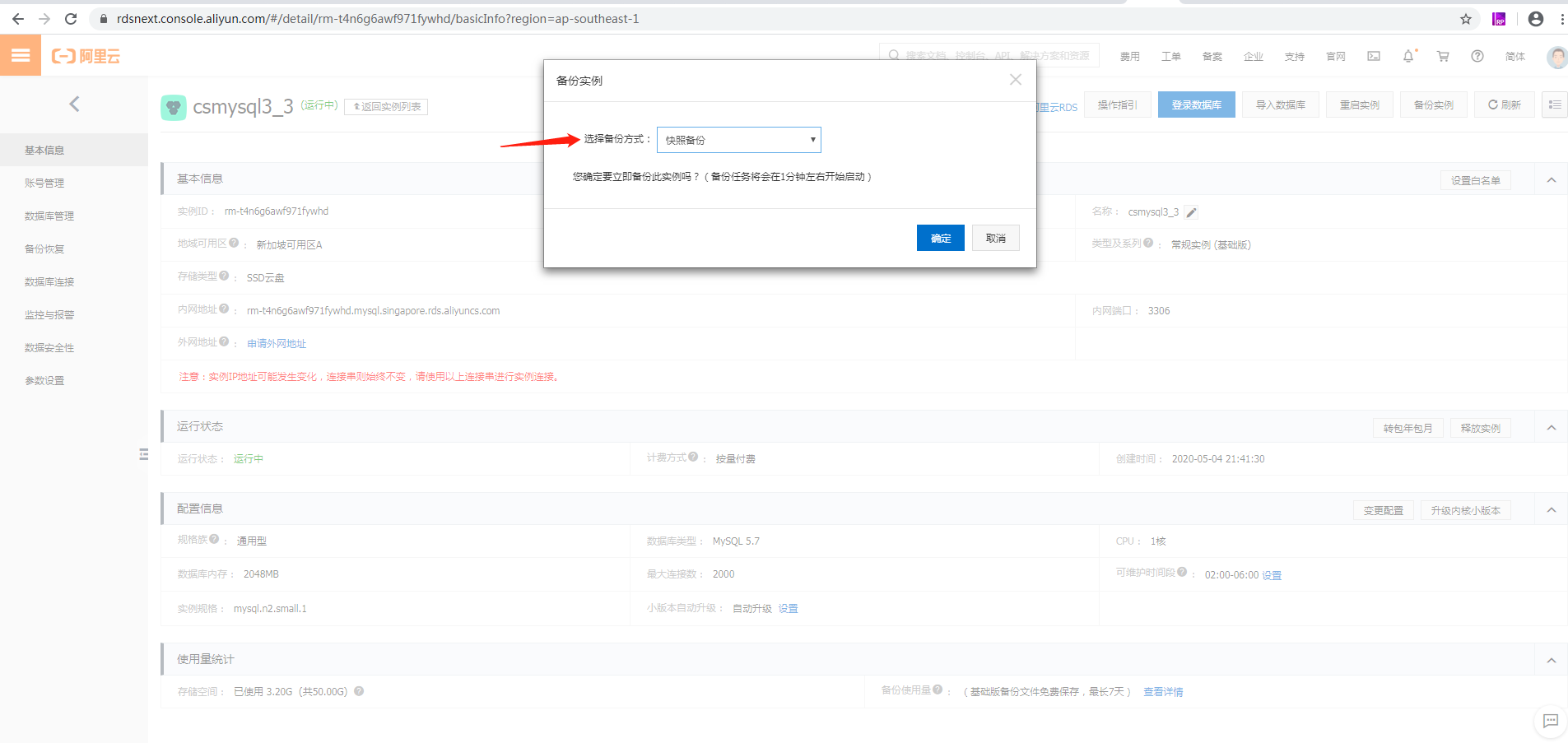Collapse the sidebar with the back chevron
The height and width of the screenshot is (743, 1568).
(x=74, y=104)
